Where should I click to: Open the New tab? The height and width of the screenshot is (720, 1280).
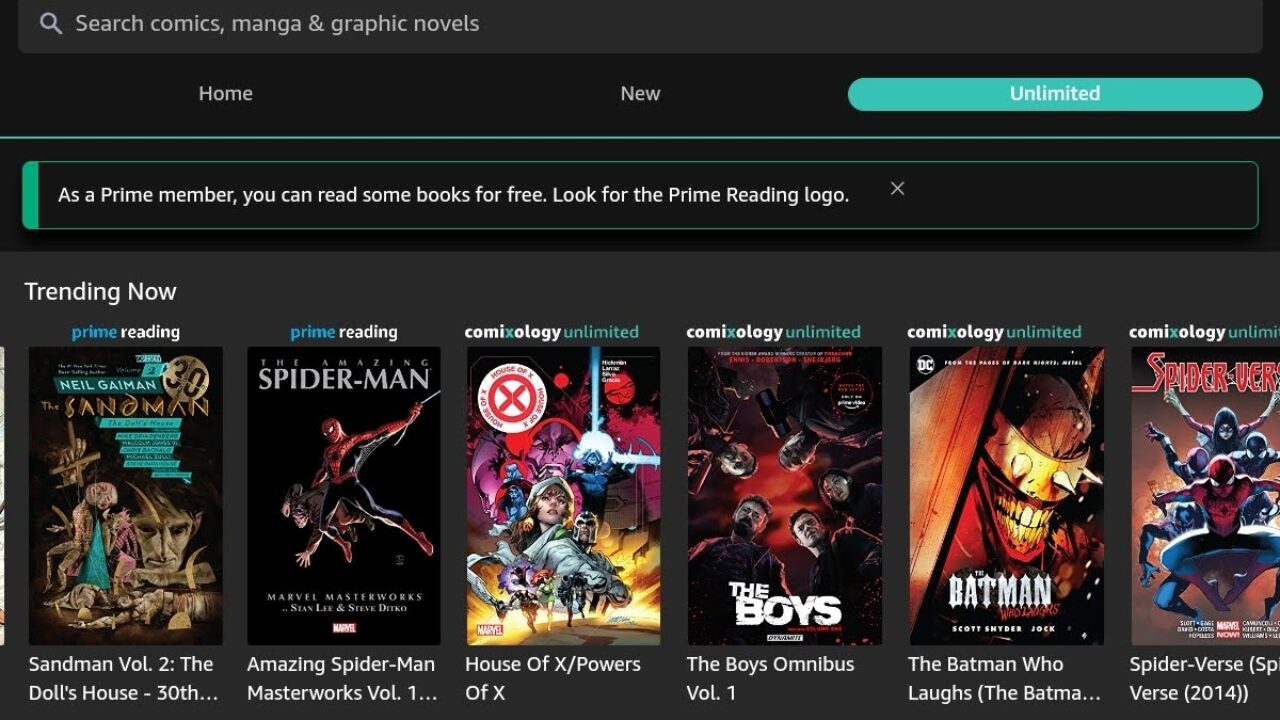click(640, 93)
